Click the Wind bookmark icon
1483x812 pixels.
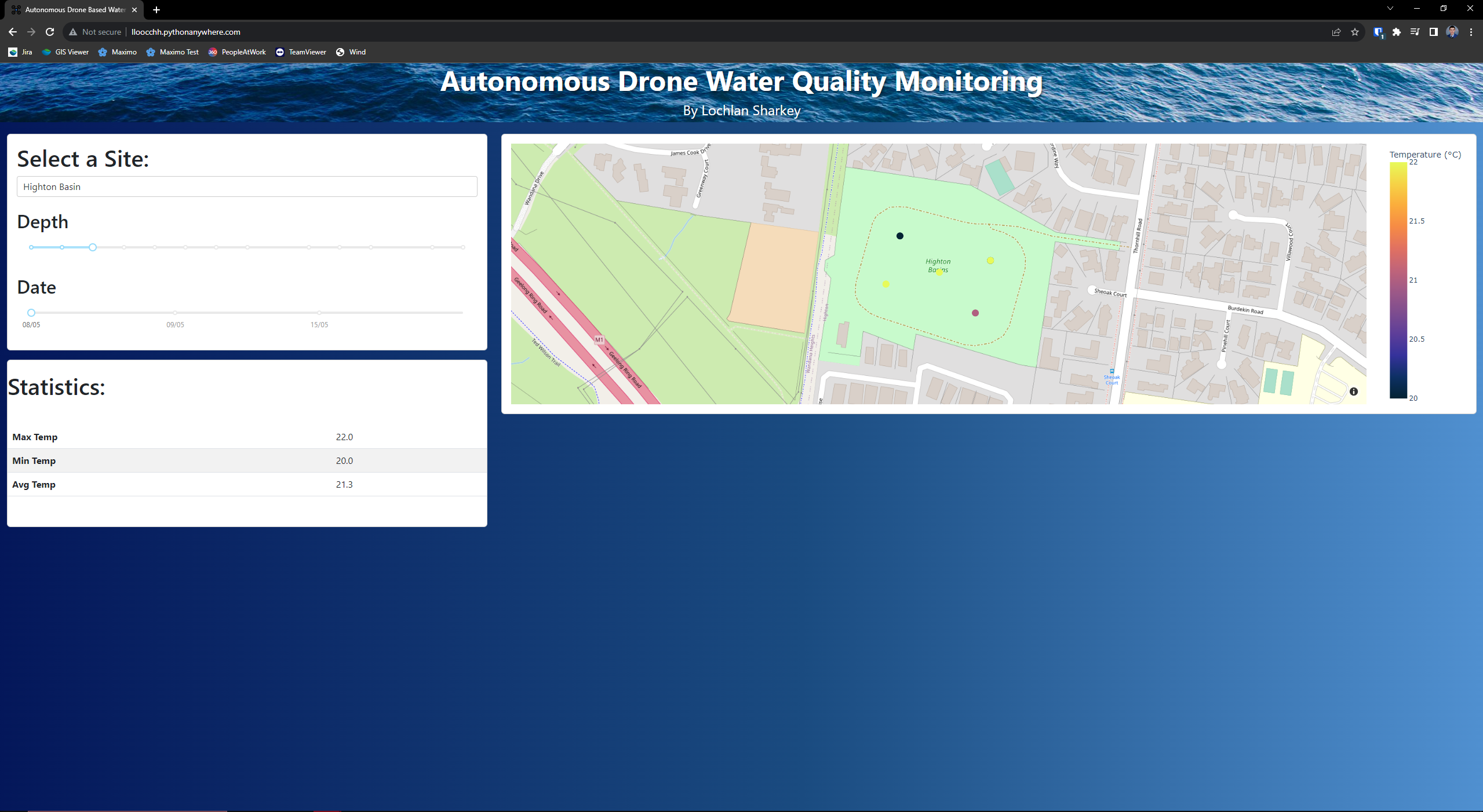click(339, 52)
